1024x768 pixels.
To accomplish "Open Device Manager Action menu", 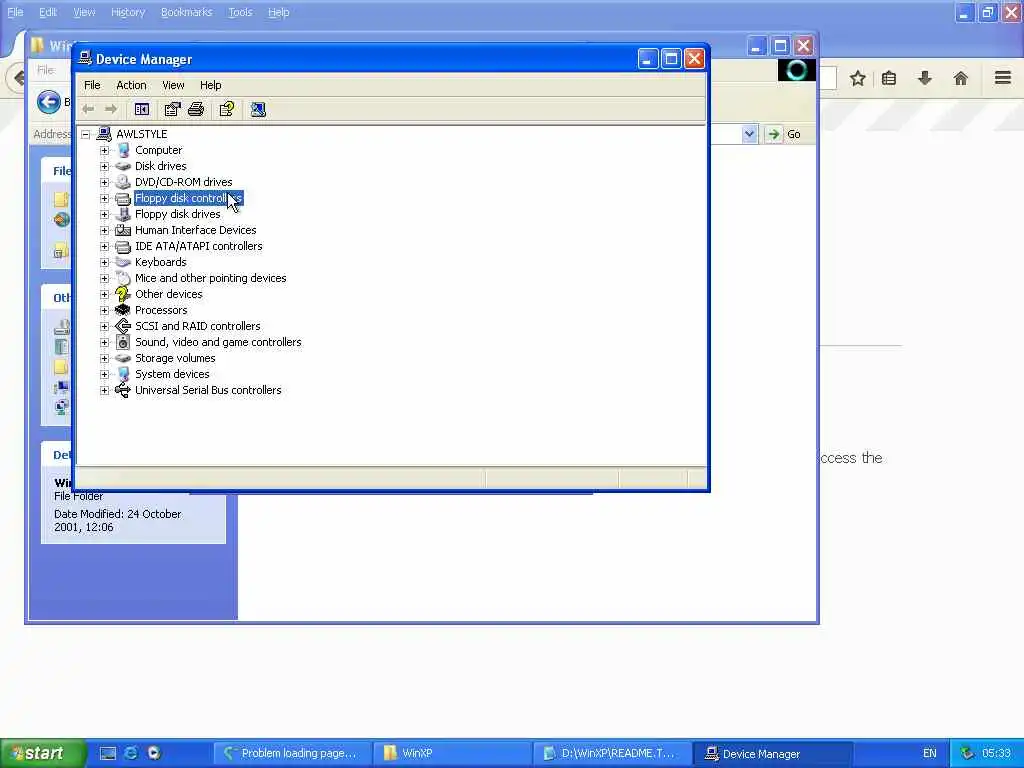I will [x=131, y=86].
